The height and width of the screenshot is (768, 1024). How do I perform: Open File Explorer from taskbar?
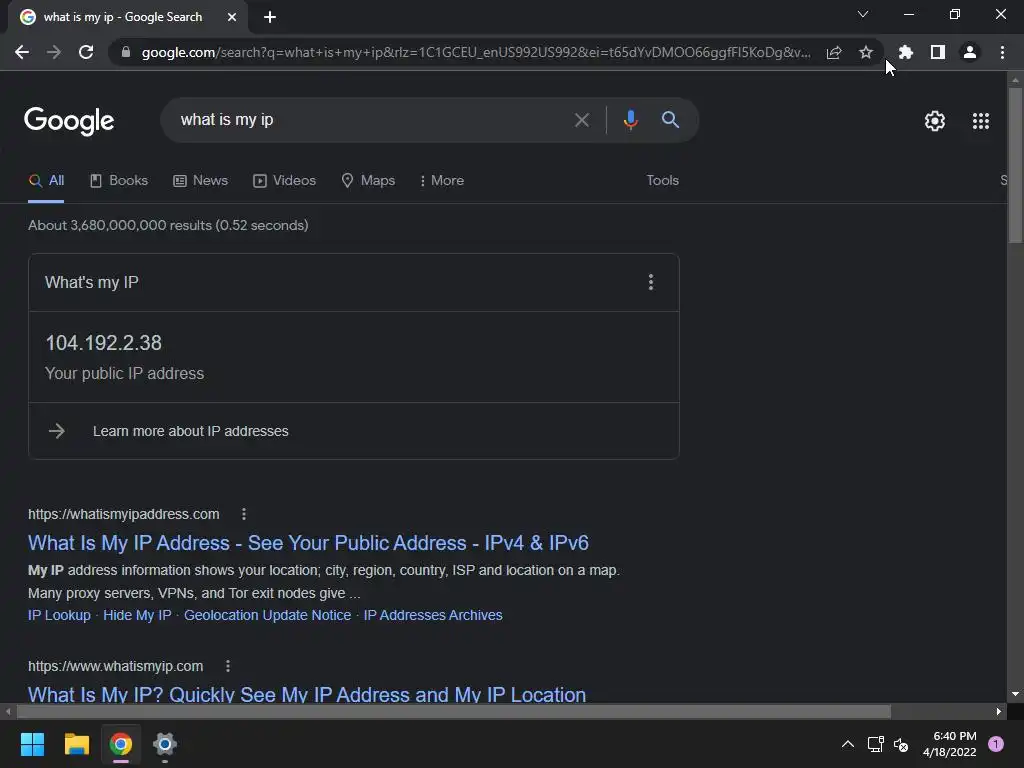point(76,744)
